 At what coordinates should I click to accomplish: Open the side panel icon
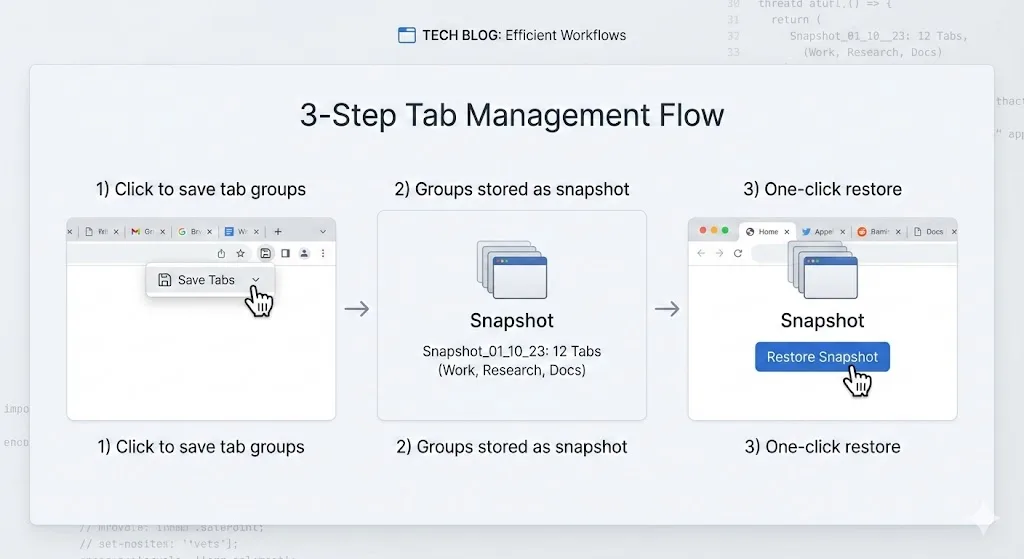(x=285, y=253)
